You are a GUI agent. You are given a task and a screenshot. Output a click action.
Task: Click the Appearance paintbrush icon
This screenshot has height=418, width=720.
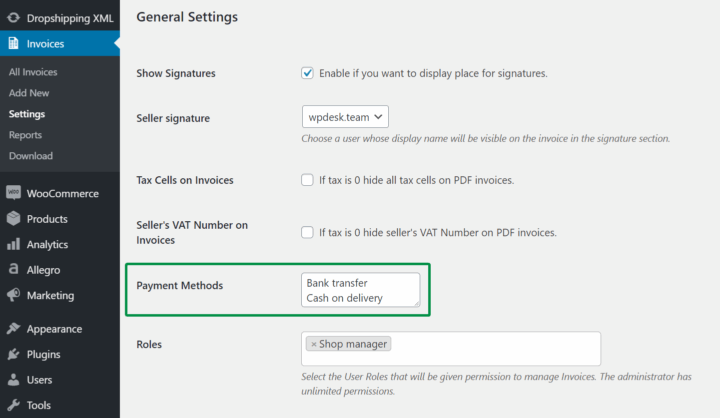[14, 329]
